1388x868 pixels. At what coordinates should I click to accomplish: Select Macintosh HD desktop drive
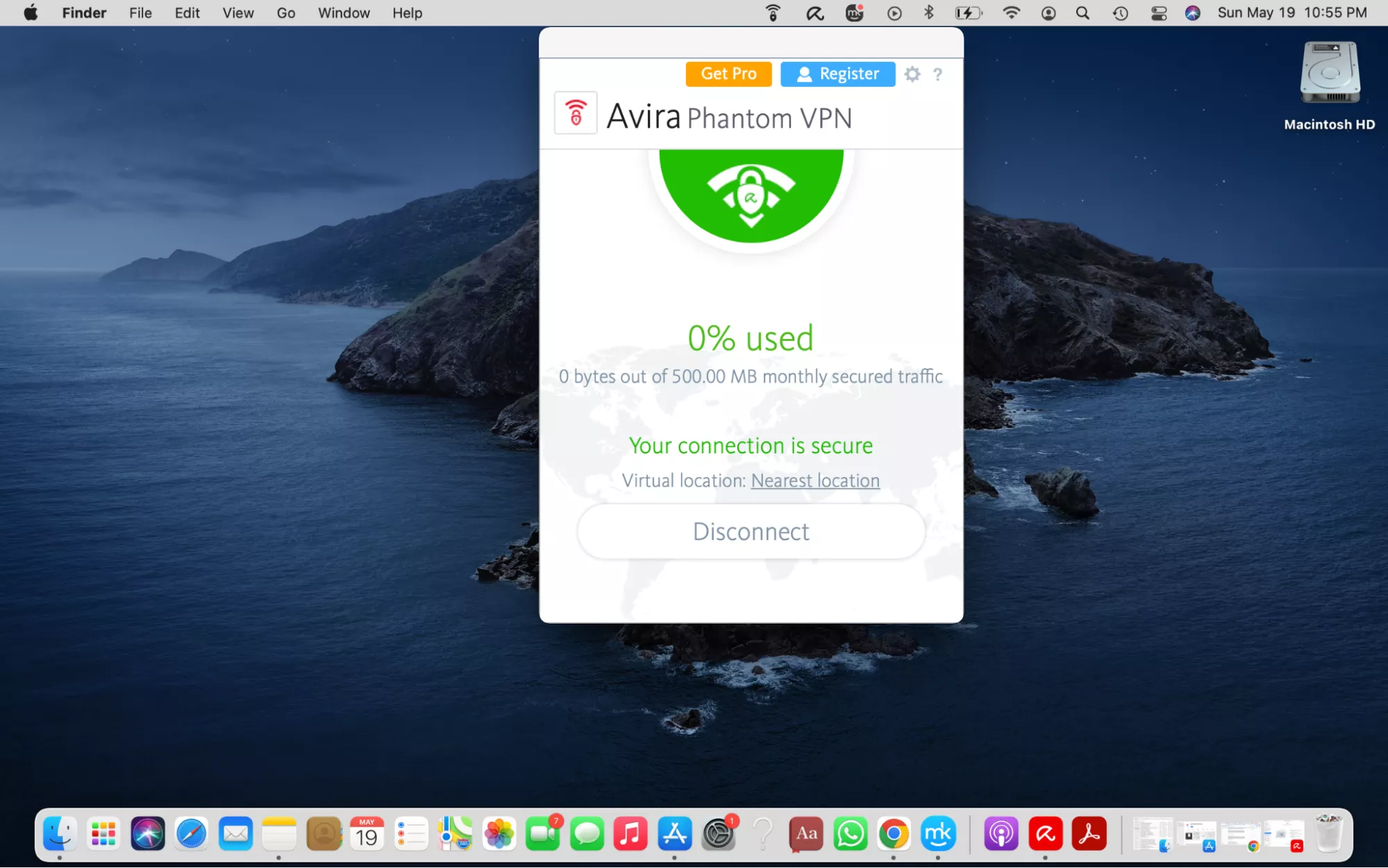(x=1330, y=86)
